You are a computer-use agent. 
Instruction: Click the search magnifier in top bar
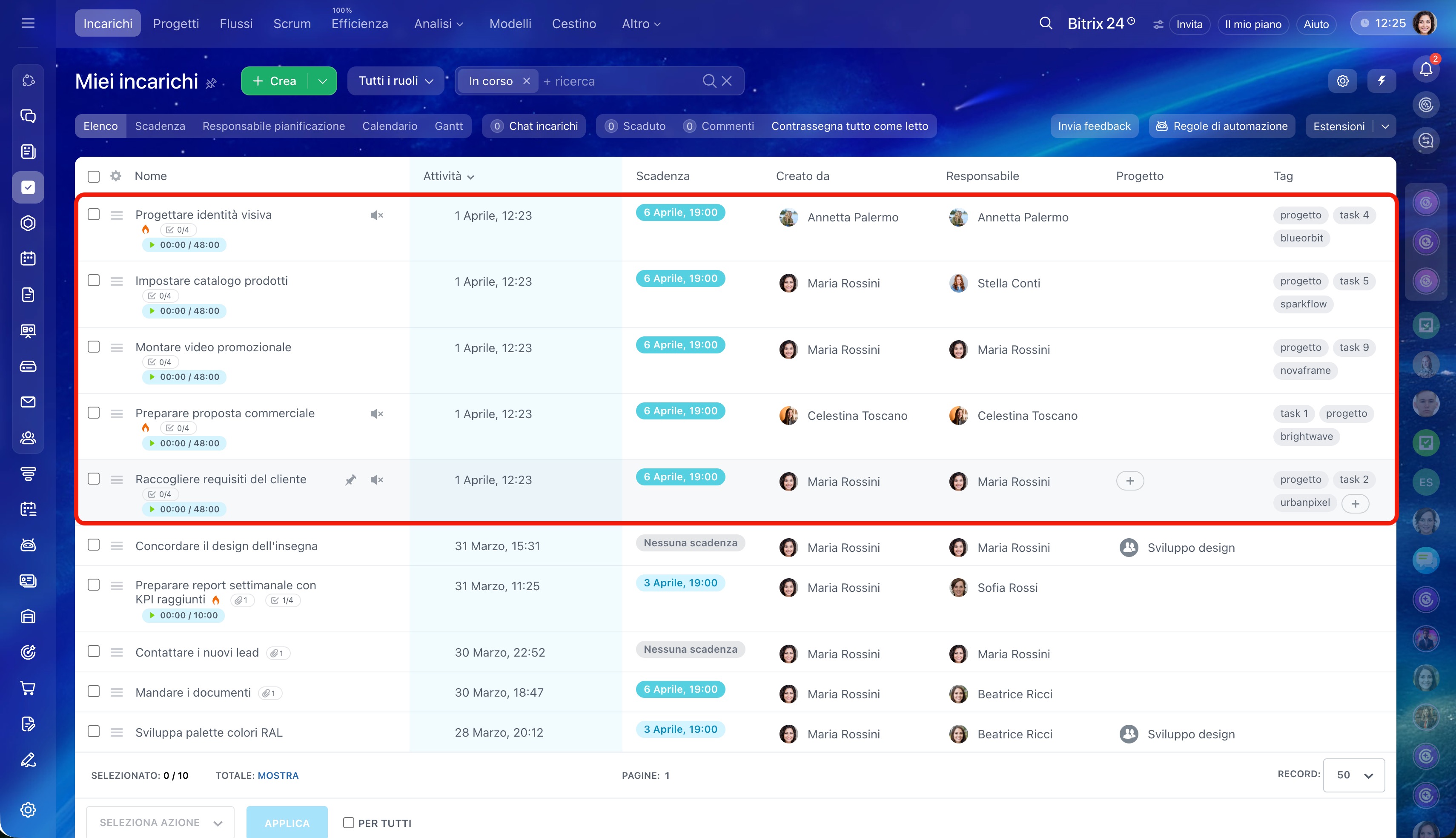(x=1045, y=23)
